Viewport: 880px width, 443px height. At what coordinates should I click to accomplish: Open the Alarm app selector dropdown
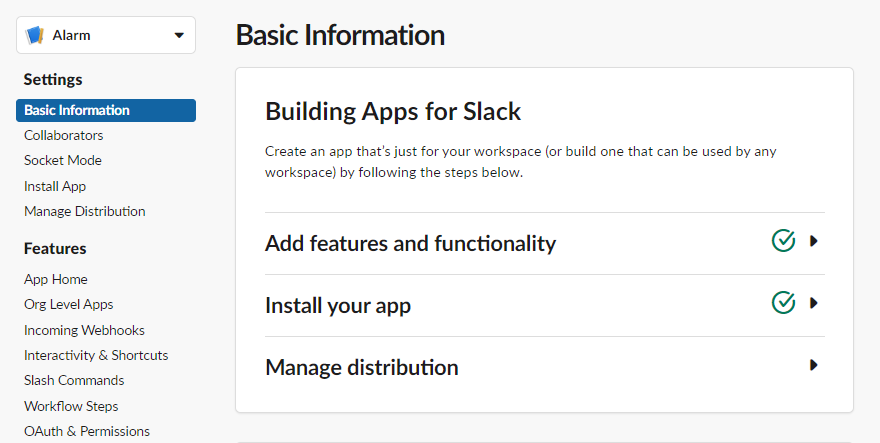click(106, 35)
